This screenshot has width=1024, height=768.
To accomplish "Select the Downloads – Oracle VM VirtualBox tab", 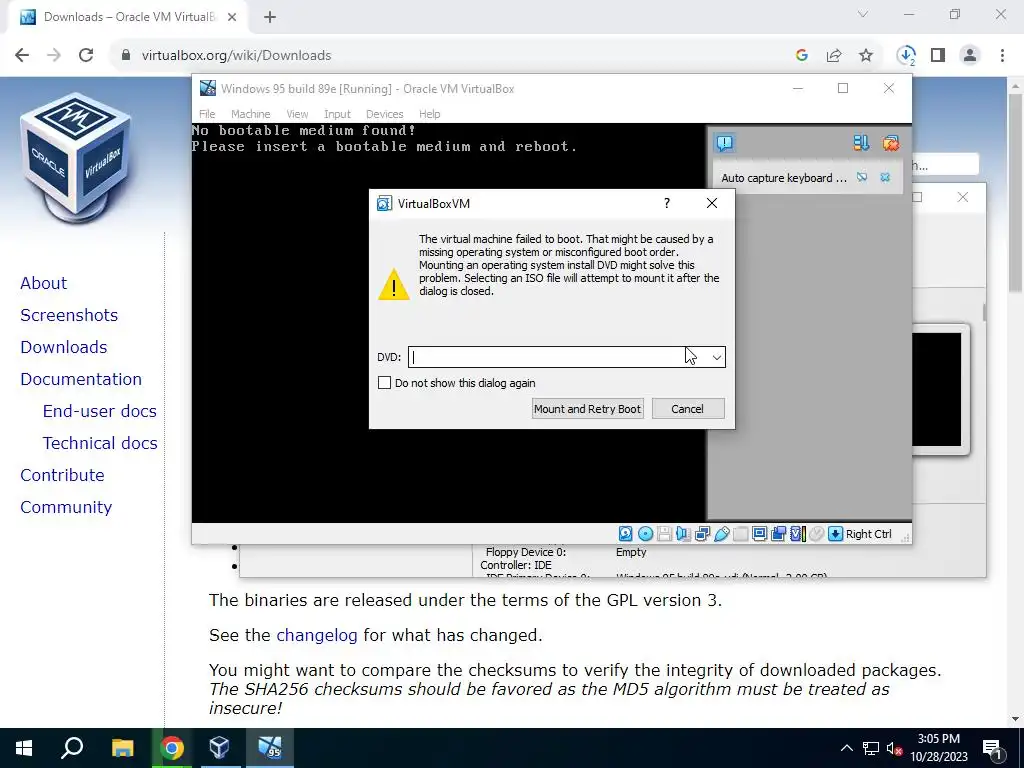I will tap(127, 17).
